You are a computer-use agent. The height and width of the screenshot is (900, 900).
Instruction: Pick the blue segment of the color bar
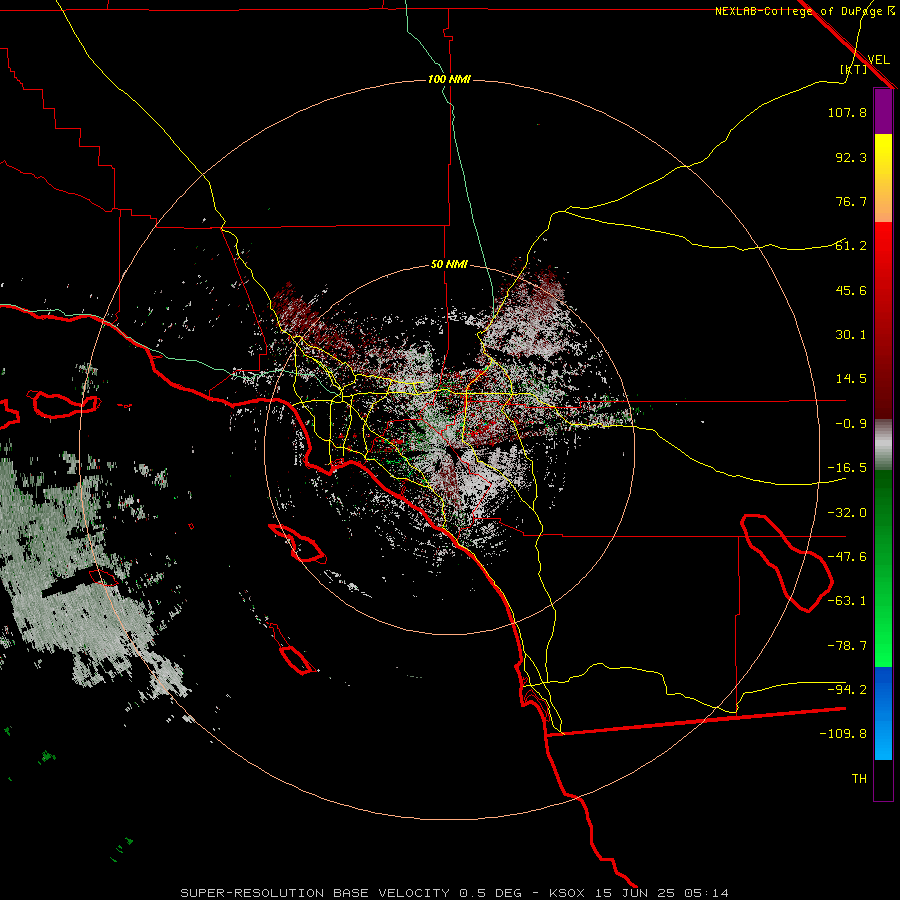[x=883, y=713]
